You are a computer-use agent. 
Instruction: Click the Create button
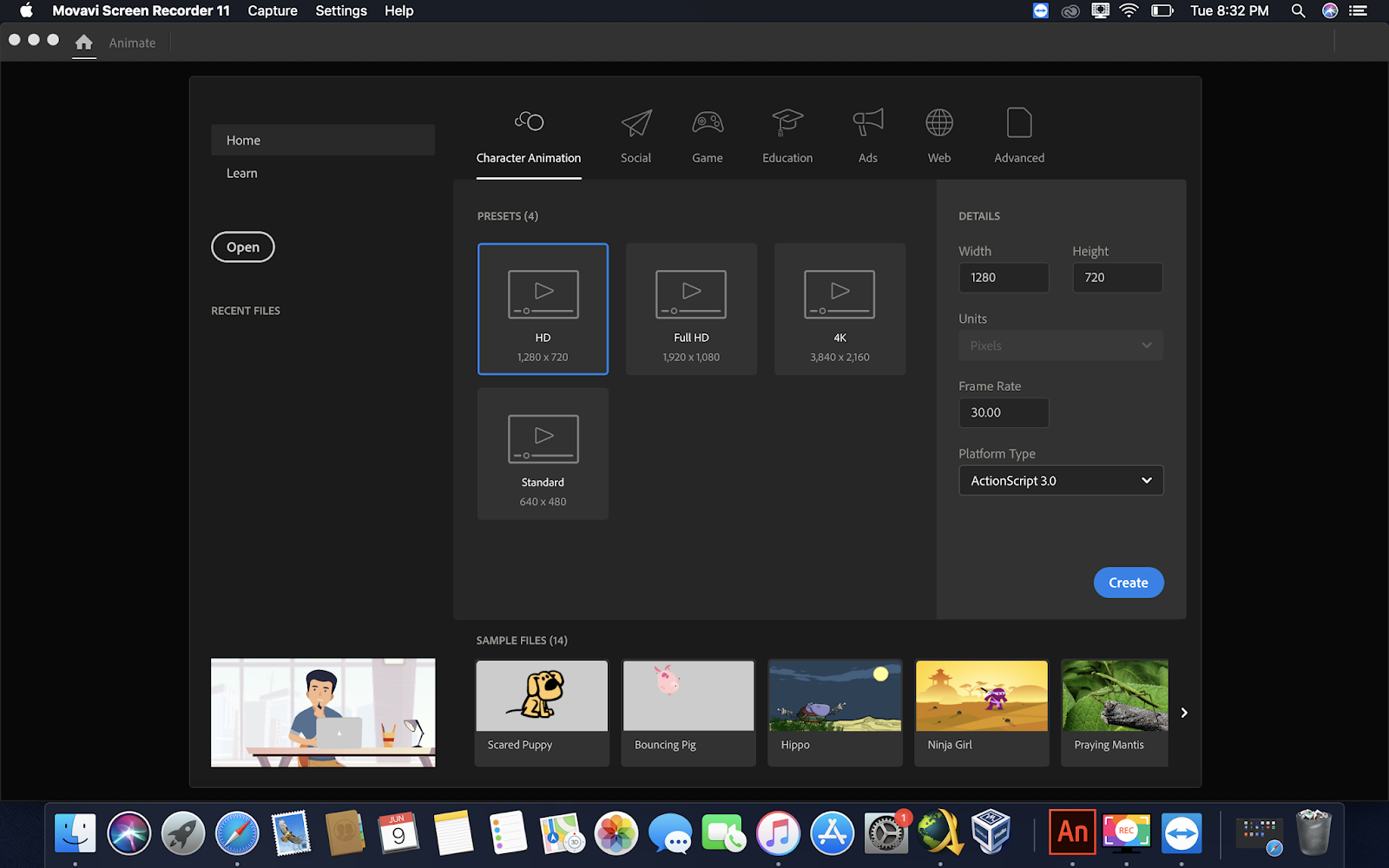coord(1129,582)
